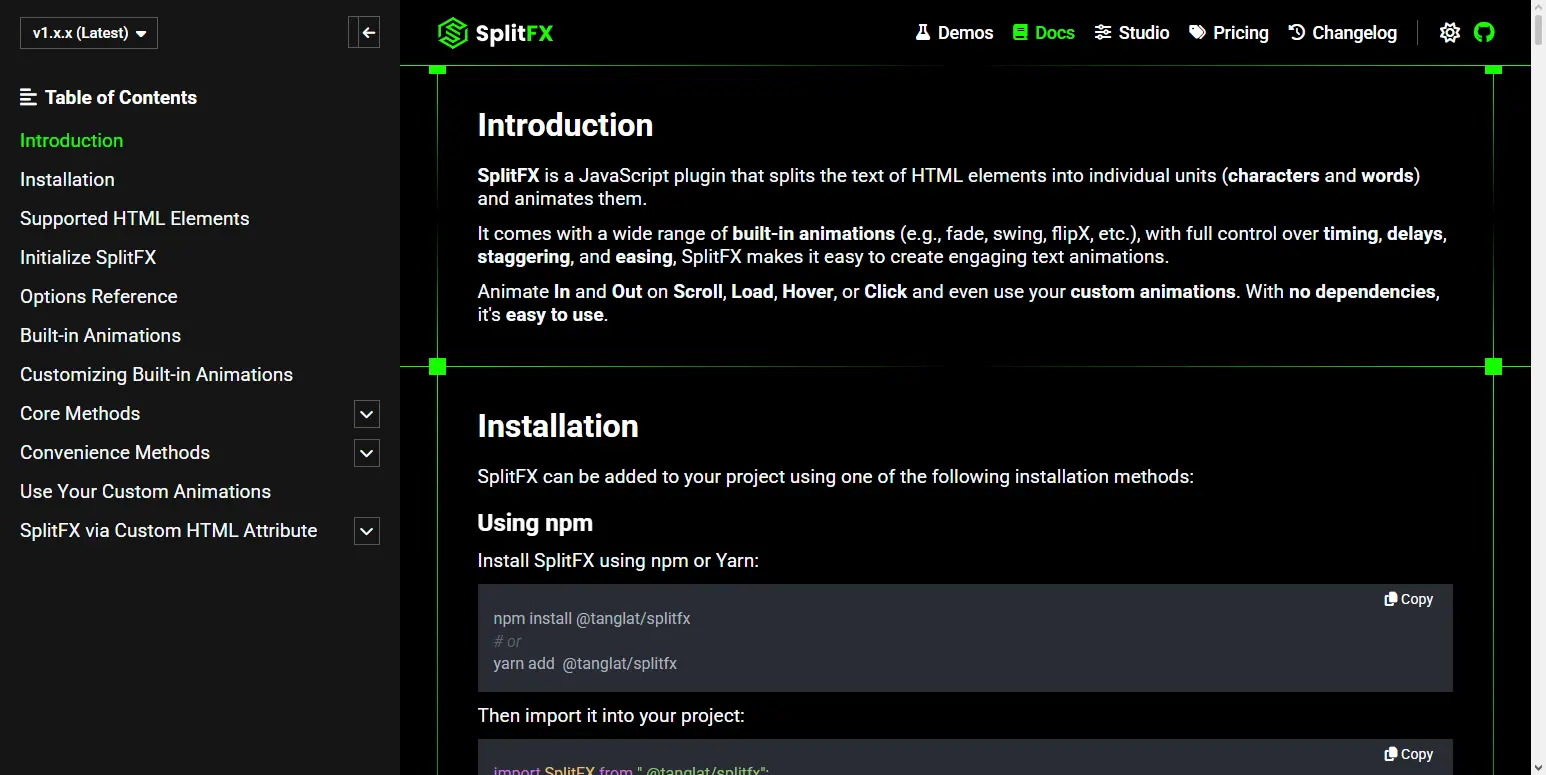1546x775 pixels.
Task: Click the Installation heading in the content
Action: point(558,426)
